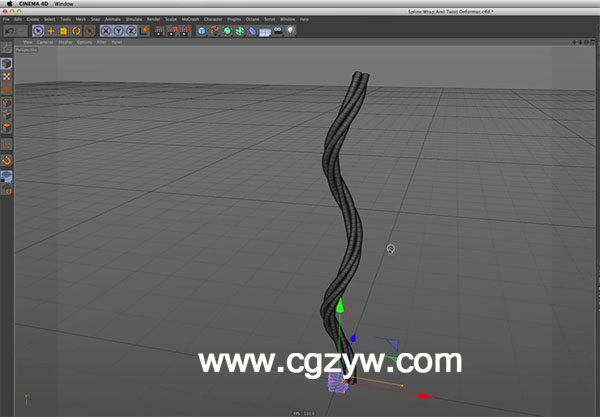The image size is (600, 417).
Task: Click the planar workplane icon
Action: point(7,189)
